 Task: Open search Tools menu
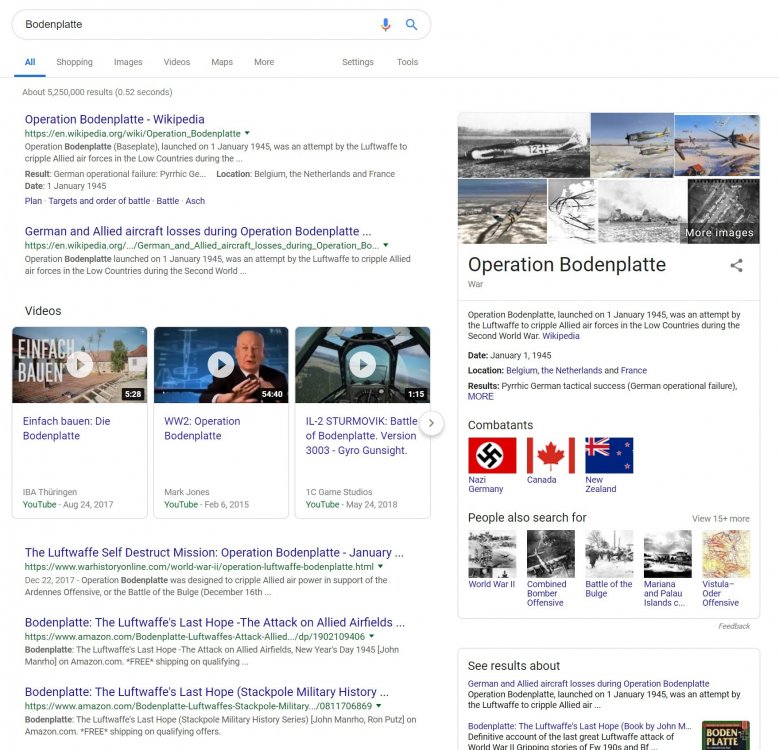(x=407, y=62)
